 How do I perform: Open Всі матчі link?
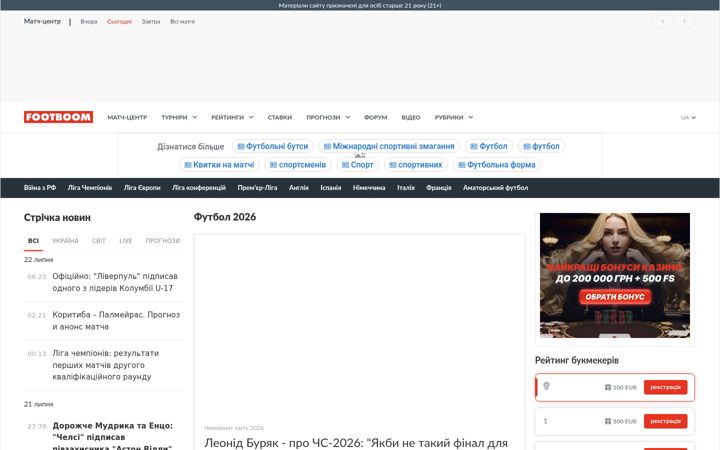click(182, 22)
